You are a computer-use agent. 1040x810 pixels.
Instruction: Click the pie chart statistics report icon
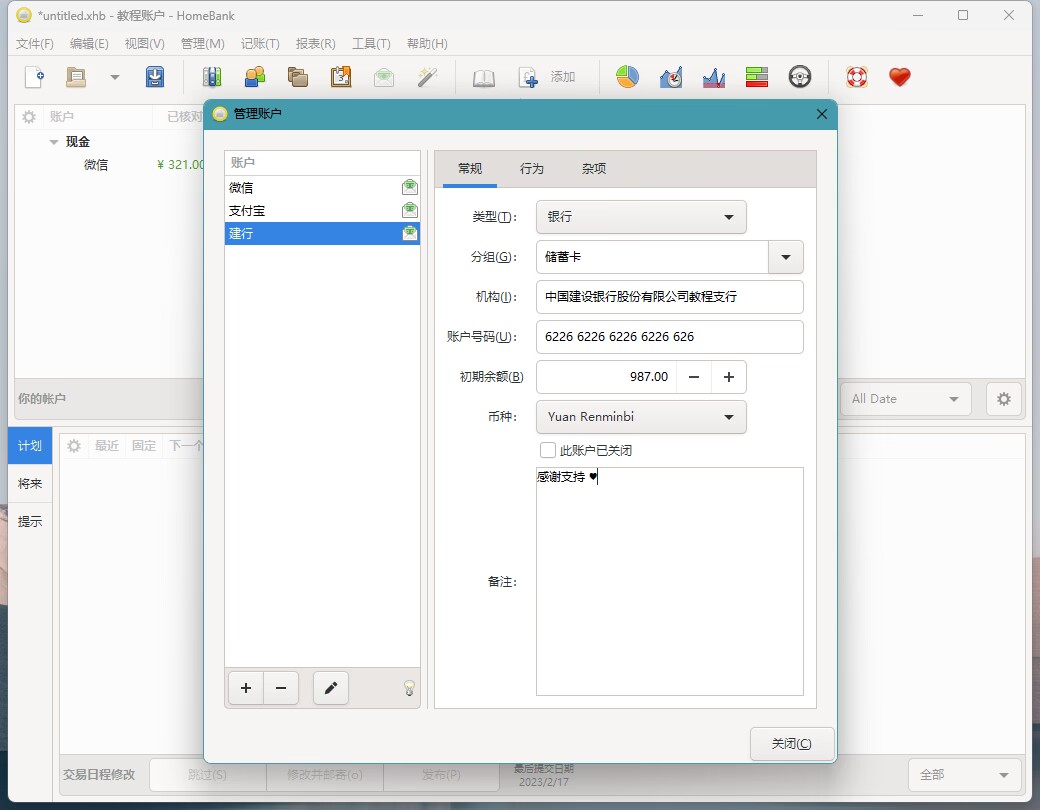pos(627,77)
